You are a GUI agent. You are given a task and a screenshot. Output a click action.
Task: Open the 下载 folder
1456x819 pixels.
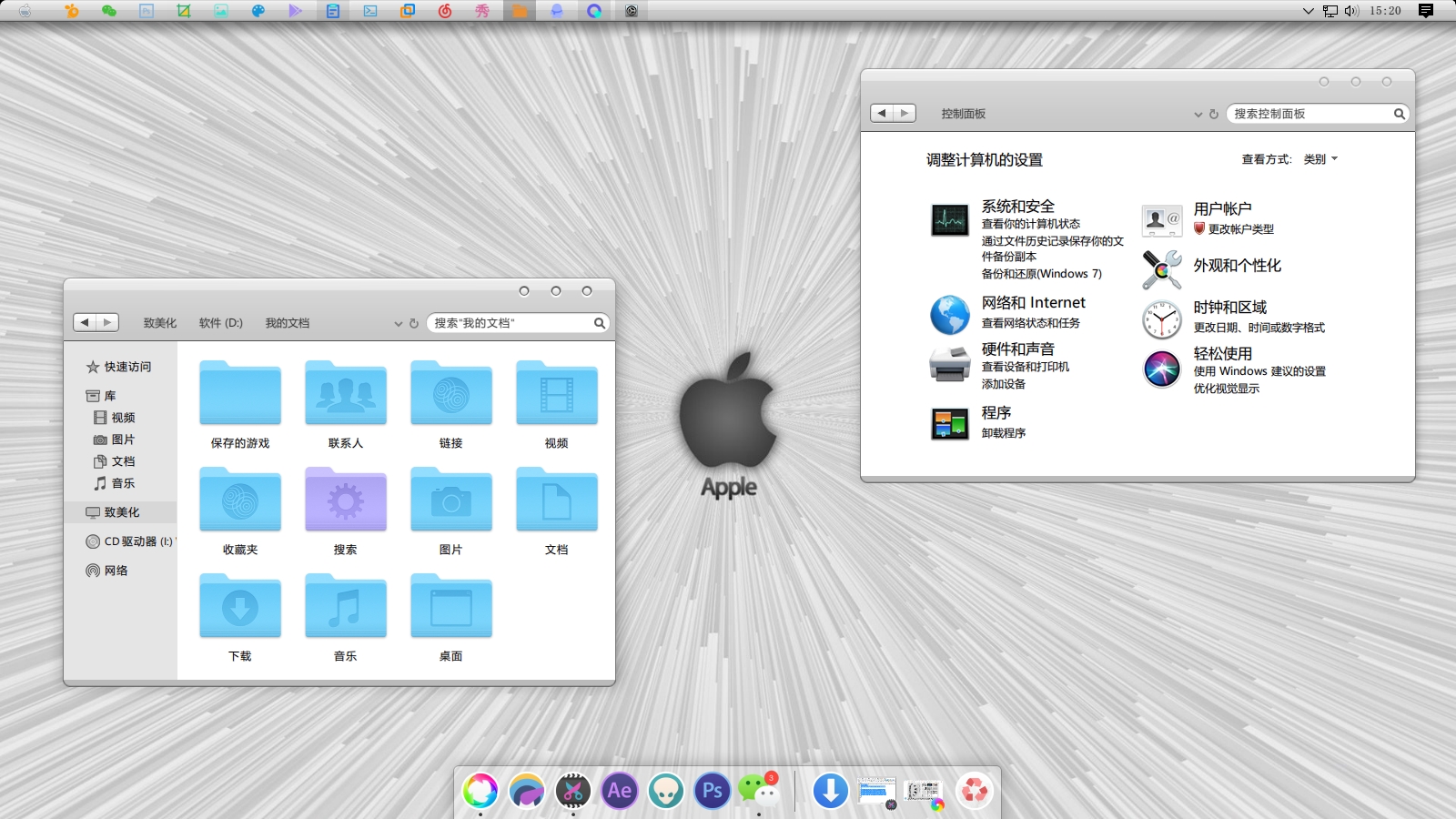(240, 618)
